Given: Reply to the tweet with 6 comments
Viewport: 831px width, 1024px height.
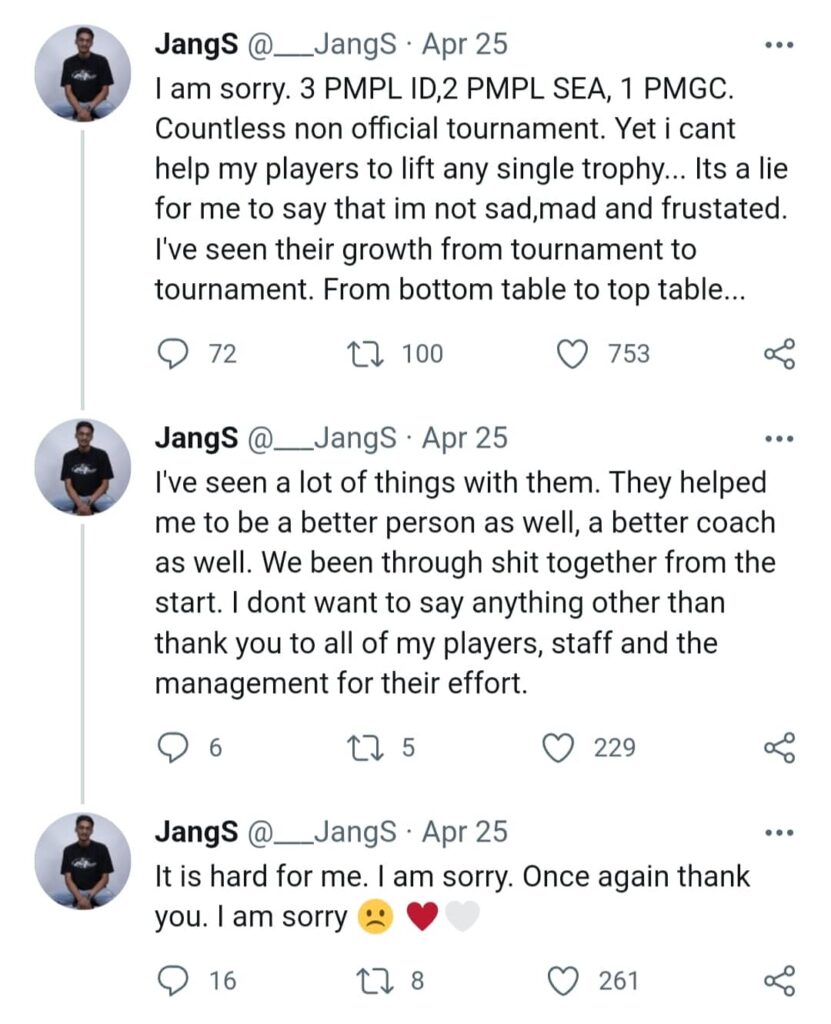Looking at the screenshot, I should 174,748.
